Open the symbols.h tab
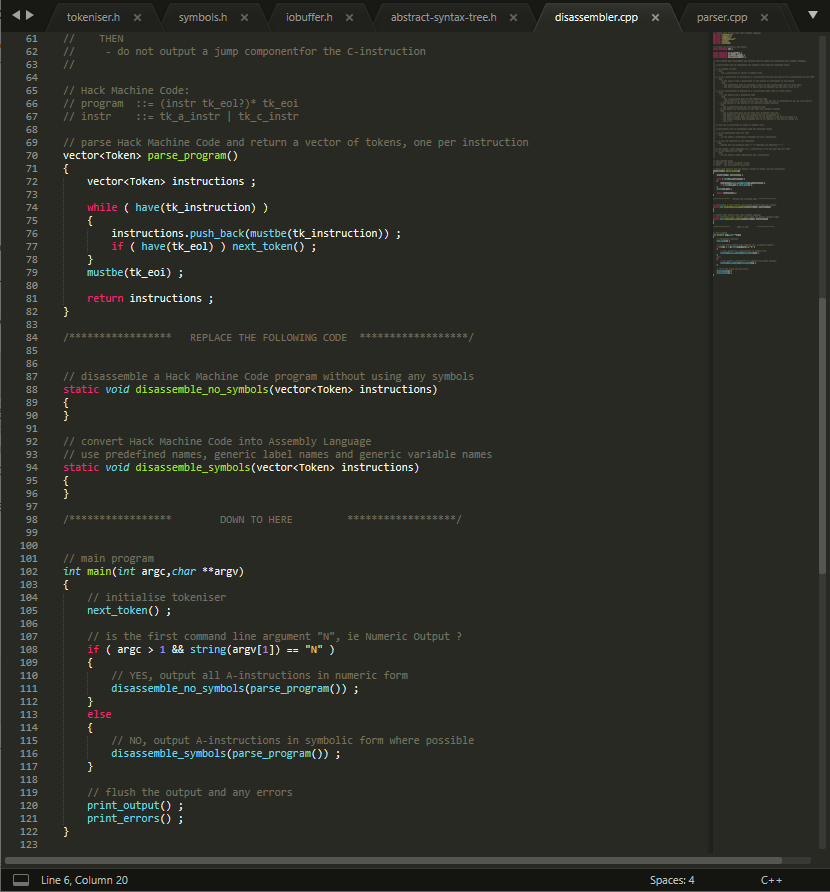This screenshot has height=892, width=830. click(203, 17)
